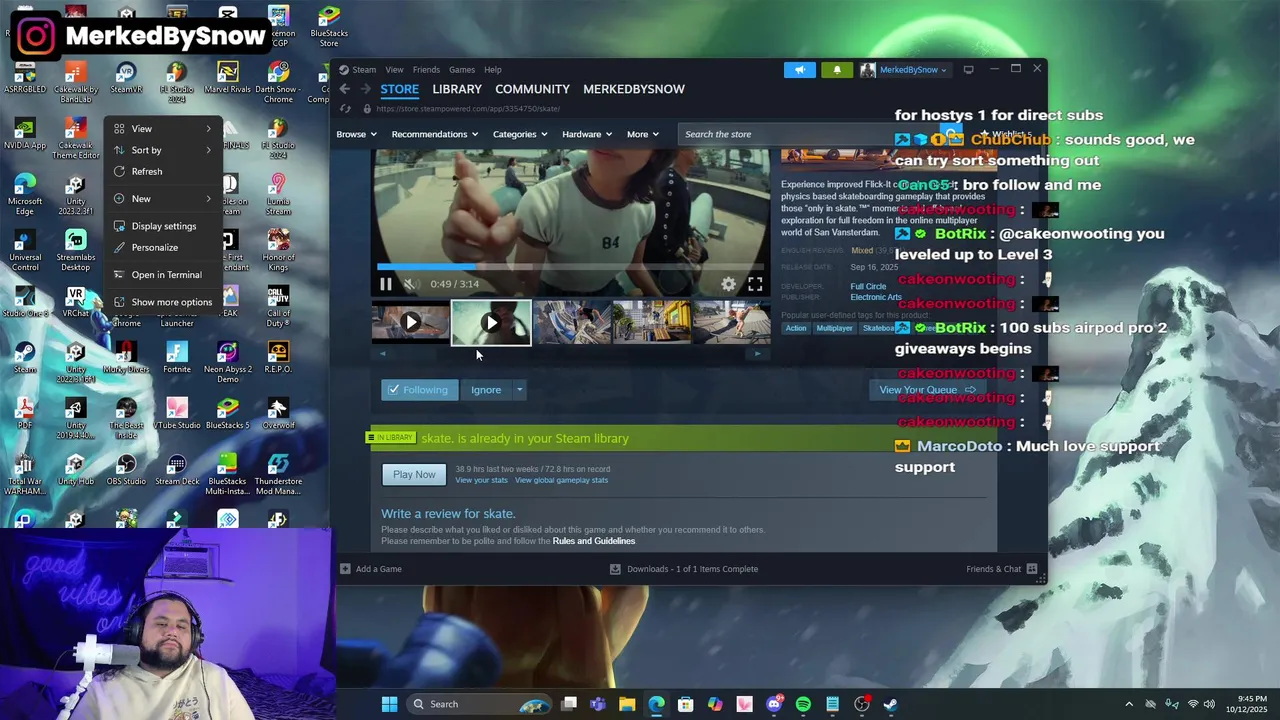
Task: Open the Friends menu
Action: click(x=426, y=69)
